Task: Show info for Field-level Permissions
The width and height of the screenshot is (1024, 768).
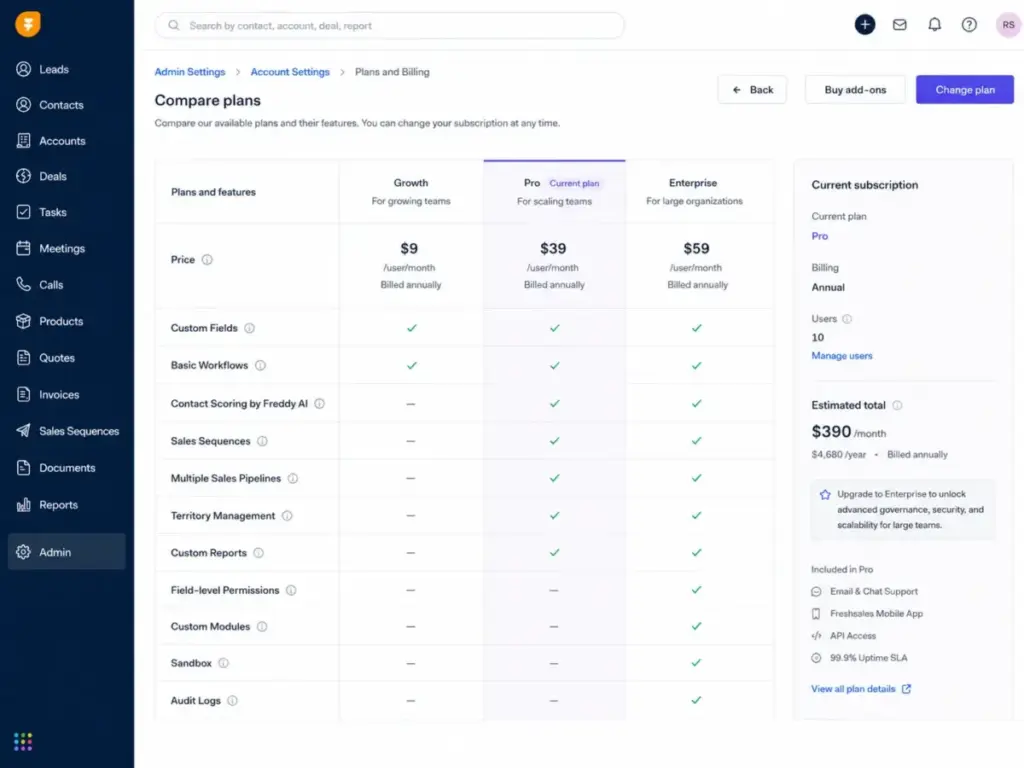Action: [x=291, y=590]
